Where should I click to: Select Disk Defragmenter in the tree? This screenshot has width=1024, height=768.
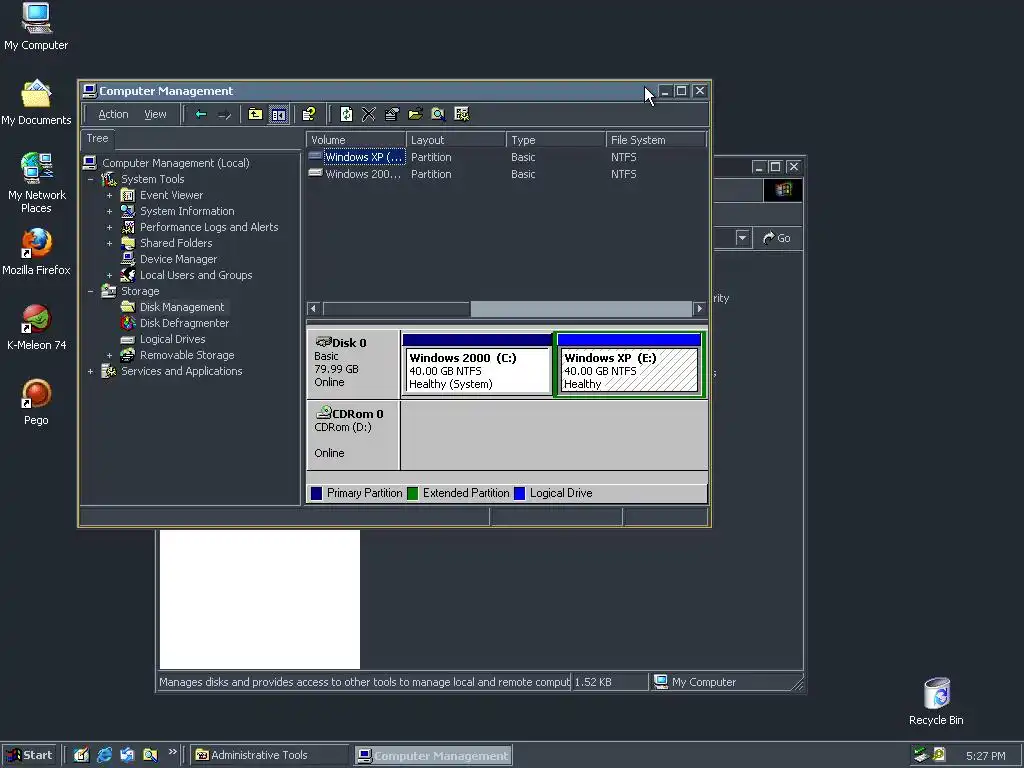184,323
